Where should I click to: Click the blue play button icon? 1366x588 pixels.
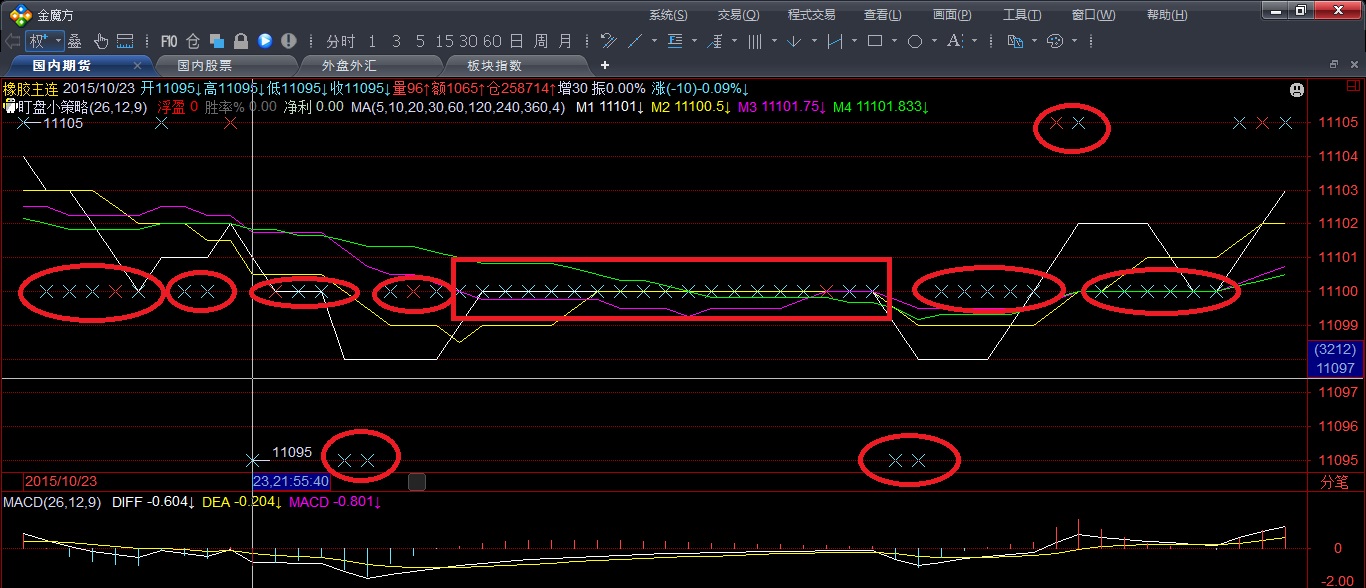264,41
